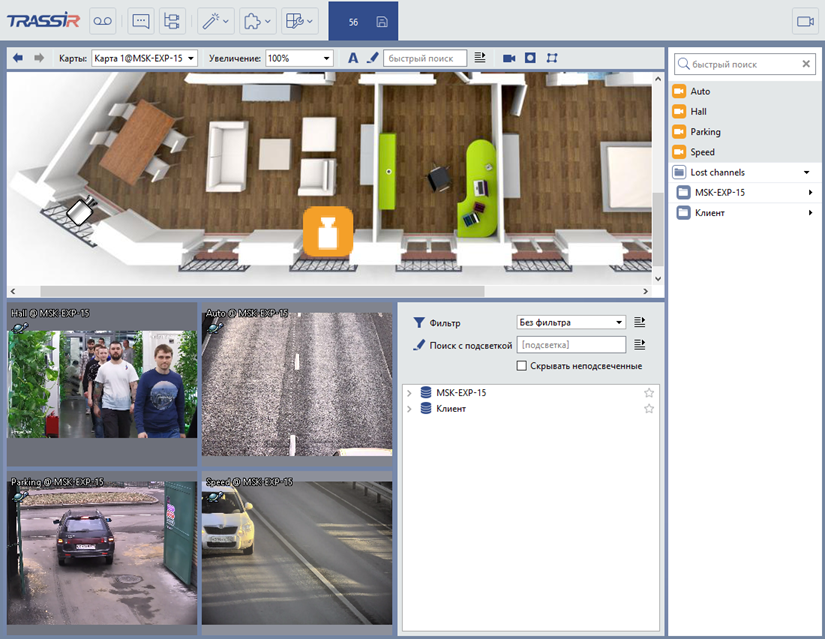This screenshot has height=639, width=825.
Task: Toggle favorite star for Клиент
Action: [648, 409]
